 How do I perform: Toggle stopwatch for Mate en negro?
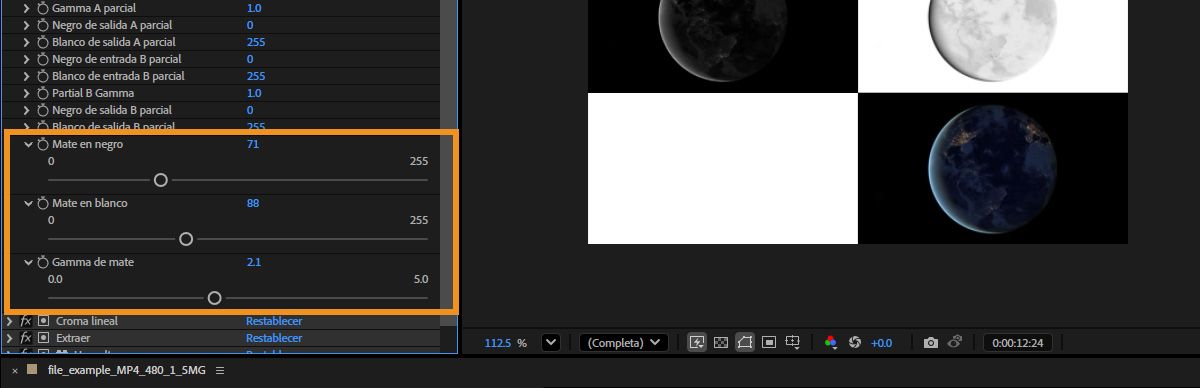coord(42,144)
